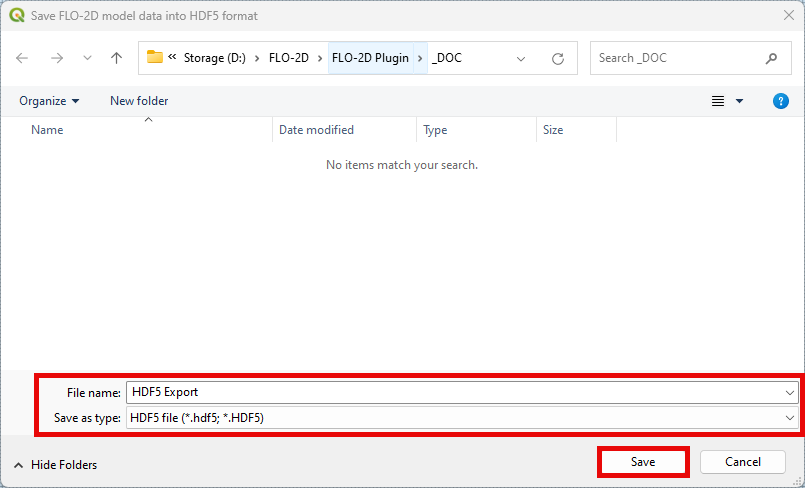Cancel the save dialog
805x488 pixels.
pyautogui.click(x=742, y=462)
